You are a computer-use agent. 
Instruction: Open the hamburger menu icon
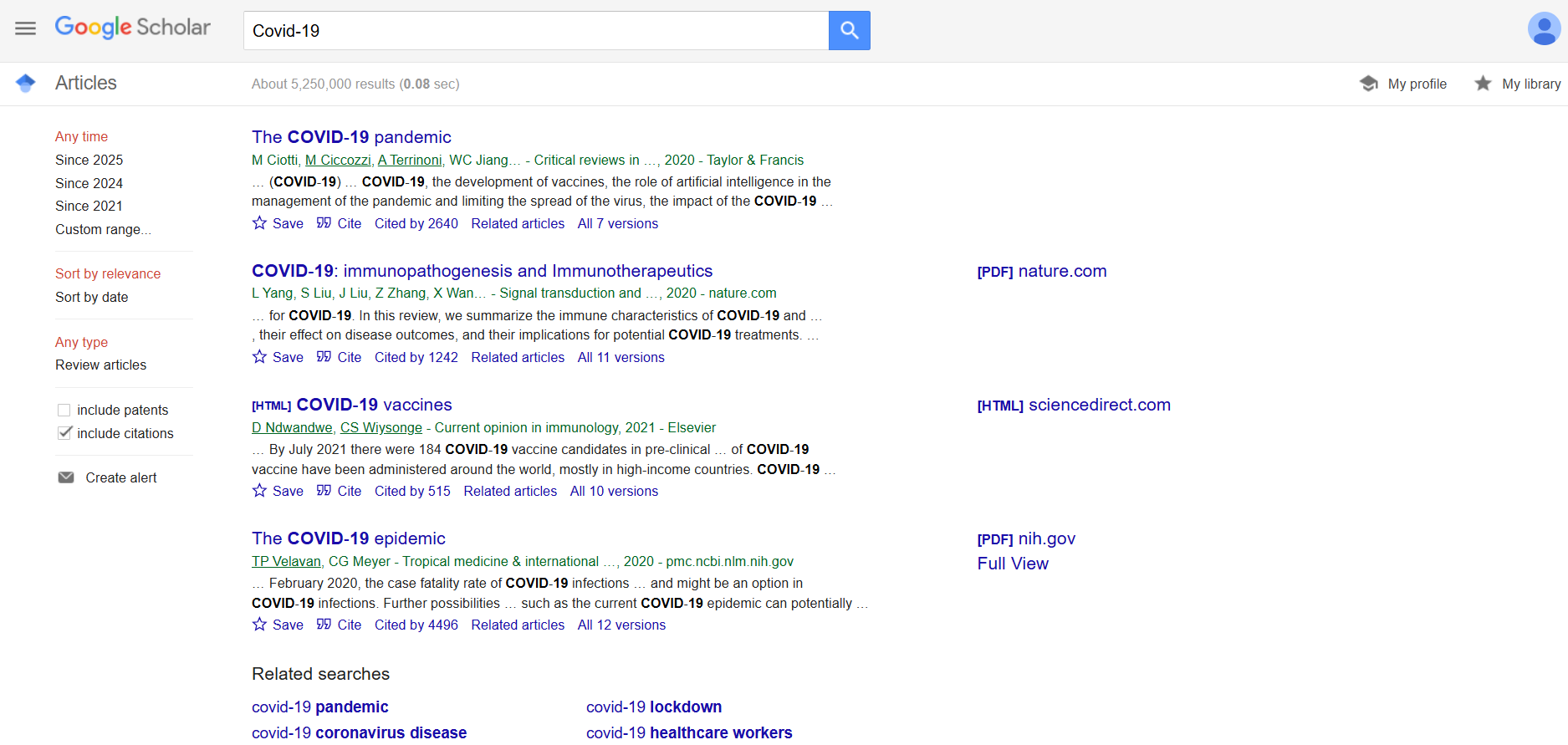26,28
